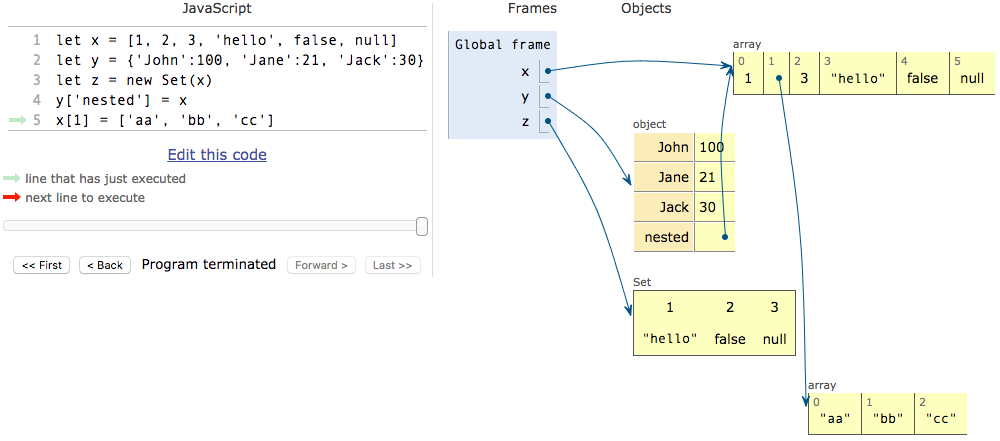Viewport: 1000px width, 441px height.
Task: Click the pointer dot for variable z
Action: [x=548, y=123]
